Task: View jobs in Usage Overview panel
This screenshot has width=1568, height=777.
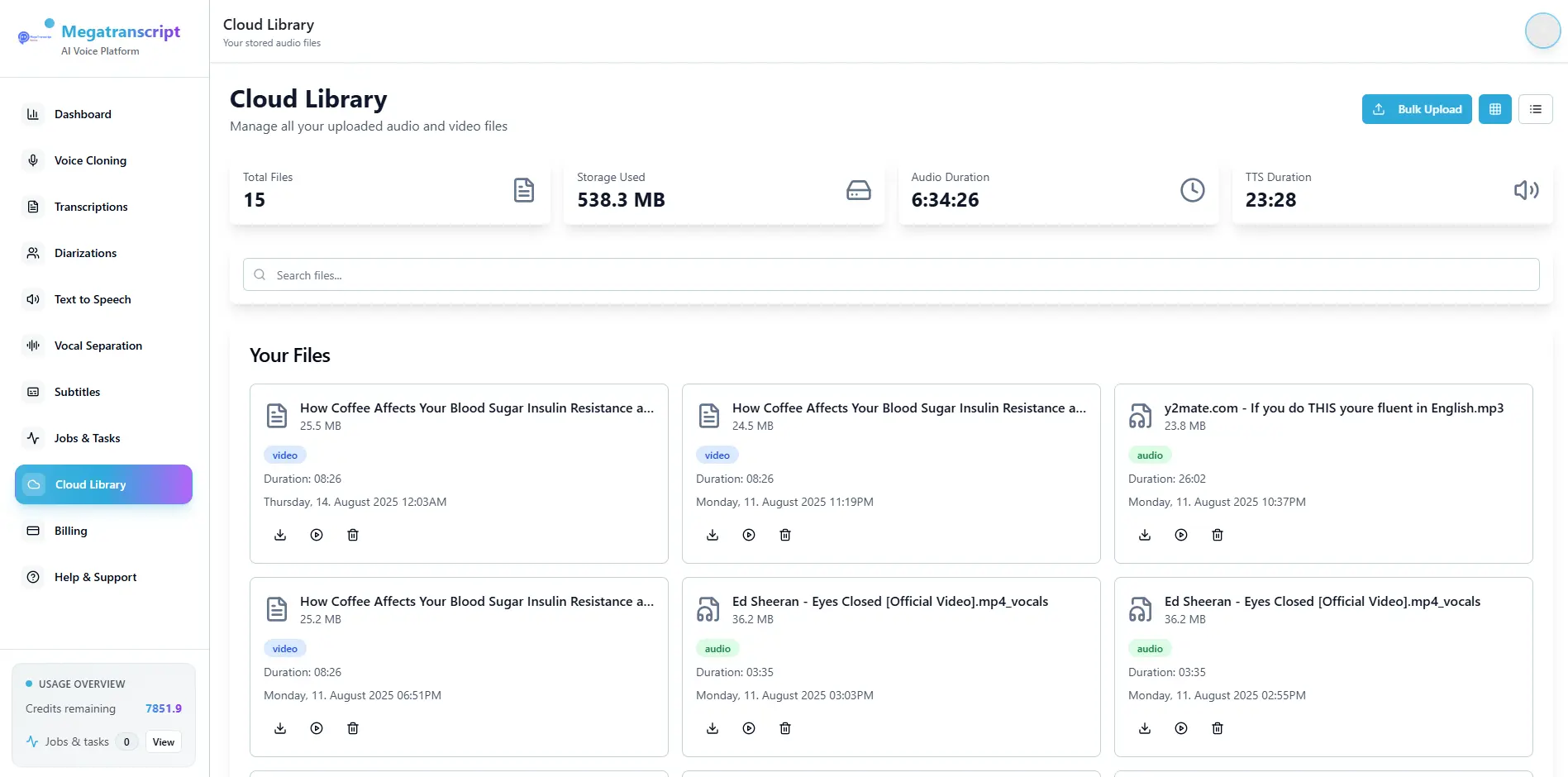Action: (164, 741)
